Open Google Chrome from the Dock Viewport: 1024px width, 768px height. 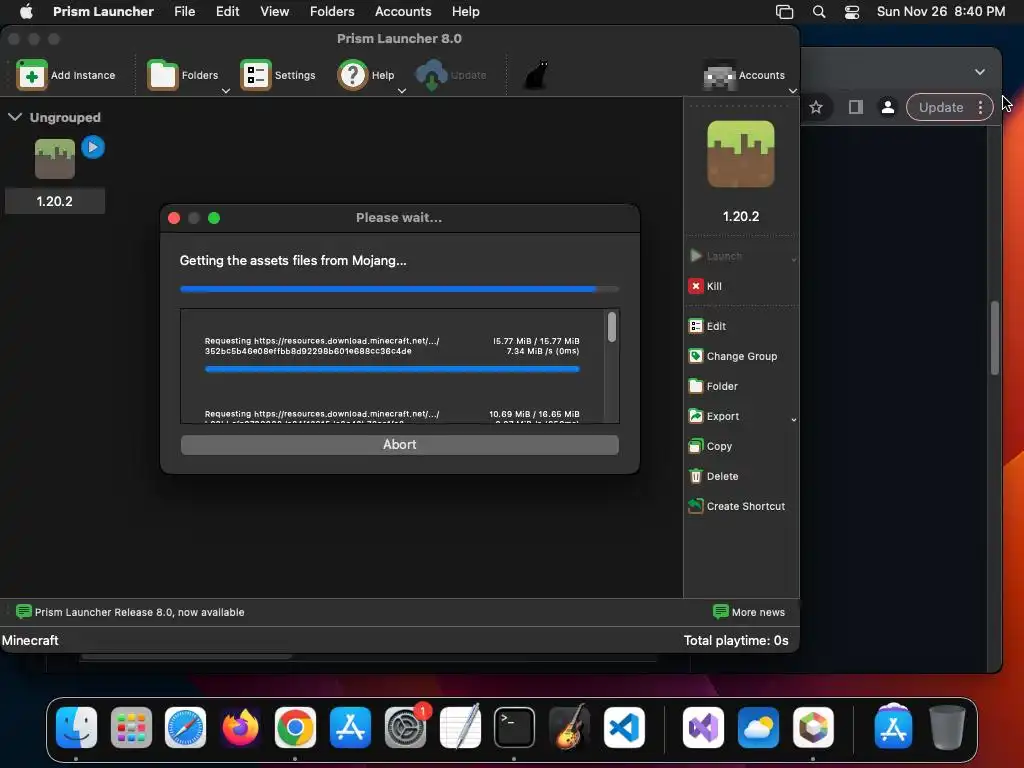[x=295, y=728]
